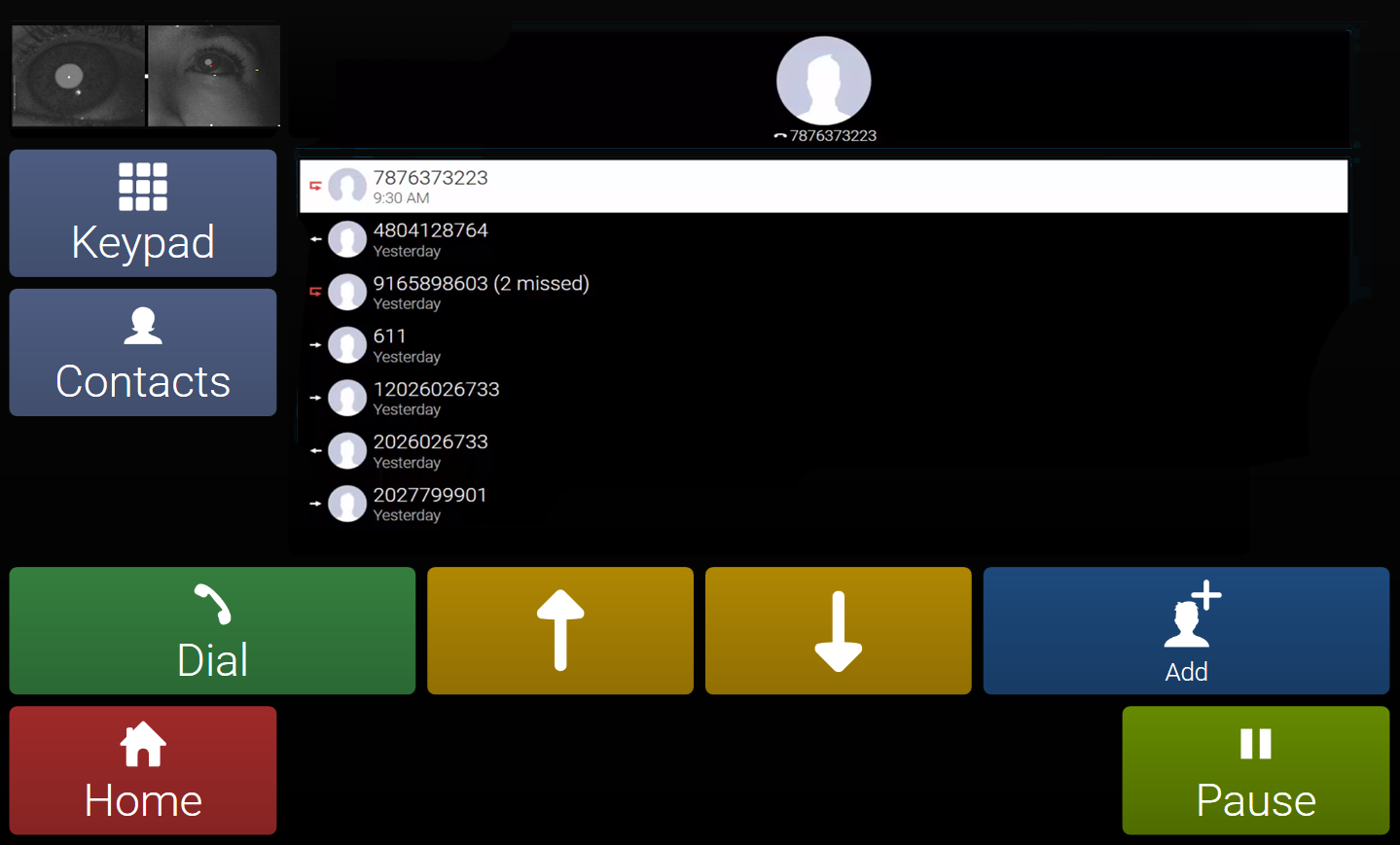
Task: Select the highlighted 7876373223 call entry
Action: point(681,185)
